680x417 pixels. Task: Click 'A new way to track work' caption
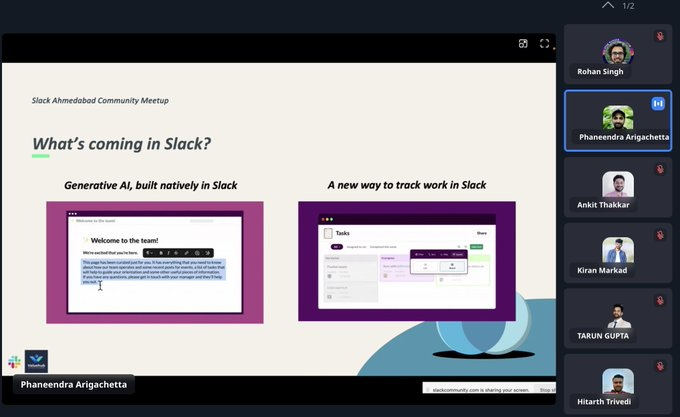[407, 185]
